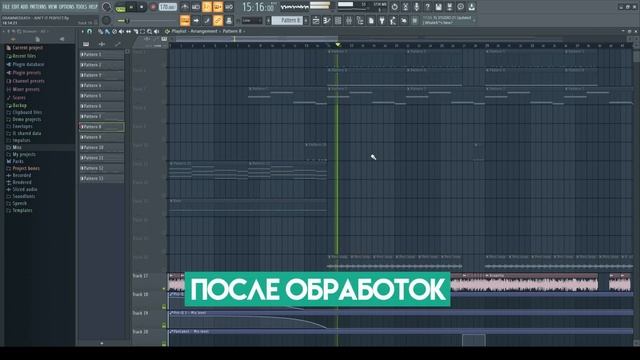Screen dimensions: 640x360
Task: Open the playlist view icon
Action: click(316, 20)
